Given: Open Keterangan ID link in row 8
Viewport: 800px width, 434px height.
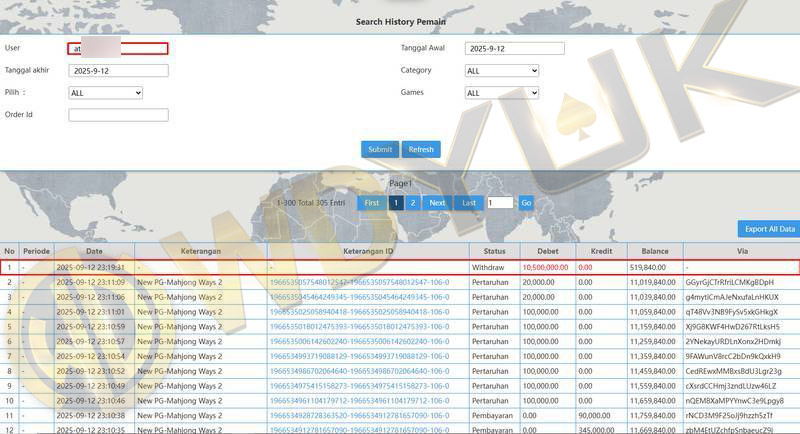Looking at the screenshot, I should [x=359, y=371].
